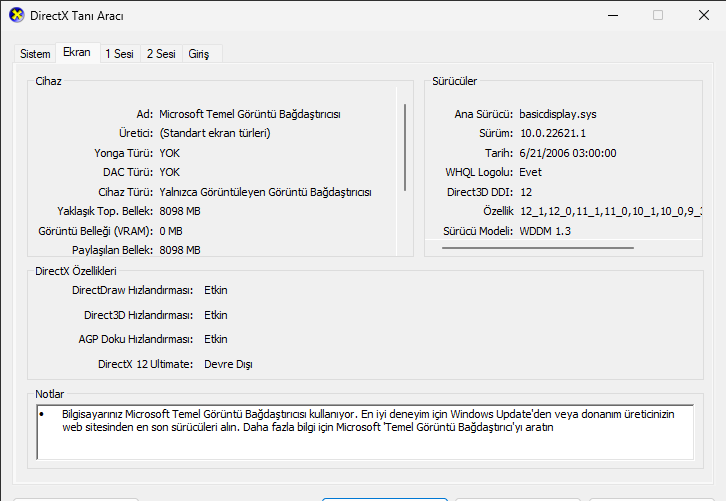The image size is (726, 501).
Task: Click the feature levels list 12_1,12_0
Action: (611, 211)
